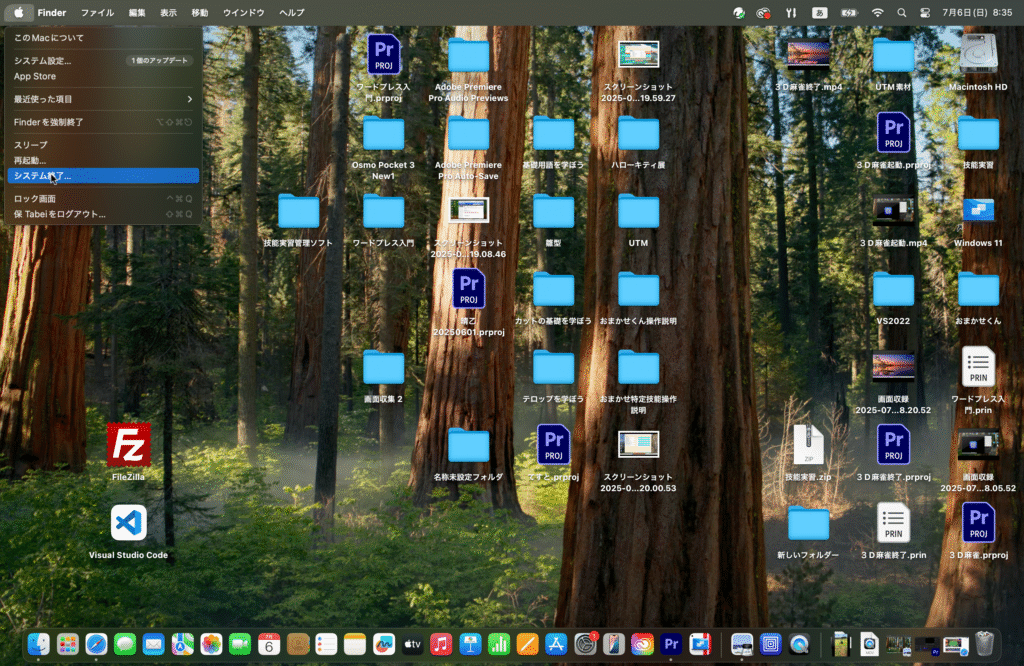Open the Music app in the Dock
The width and height of the screenshot is (1024, 666).
click(x=441, y=644)
